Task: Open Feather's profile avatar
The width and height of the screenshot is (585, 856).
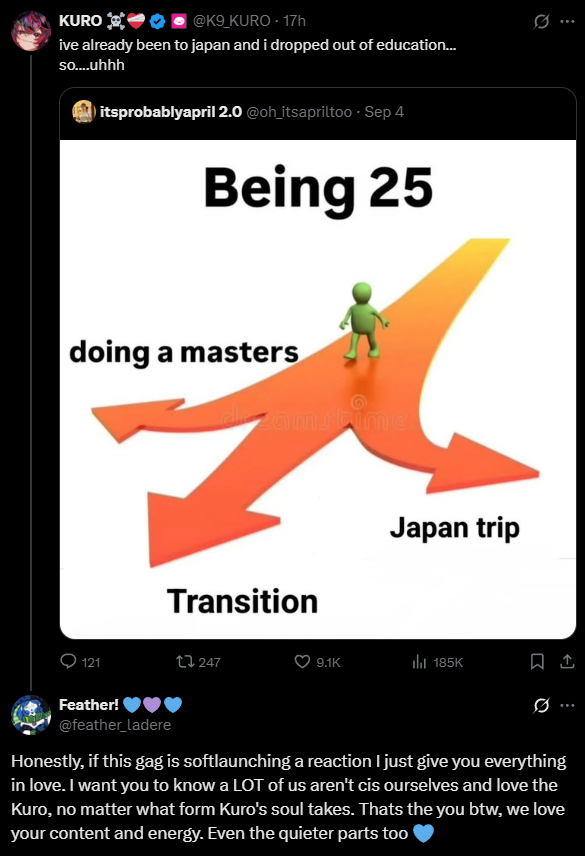Action: click(x=31, y=715)
